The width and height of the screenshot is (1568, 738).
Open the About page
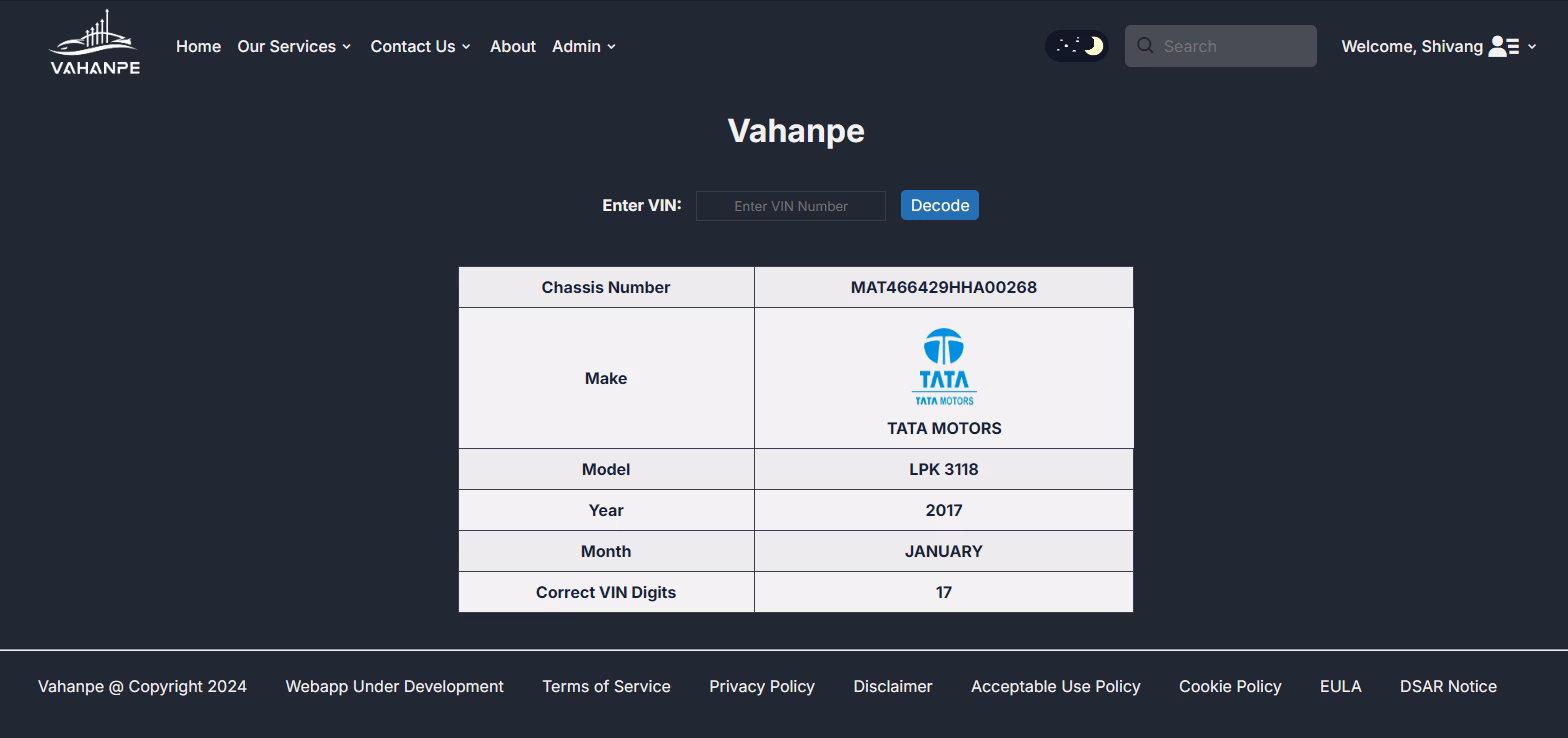pyautogui.click(x=513, y=46)
